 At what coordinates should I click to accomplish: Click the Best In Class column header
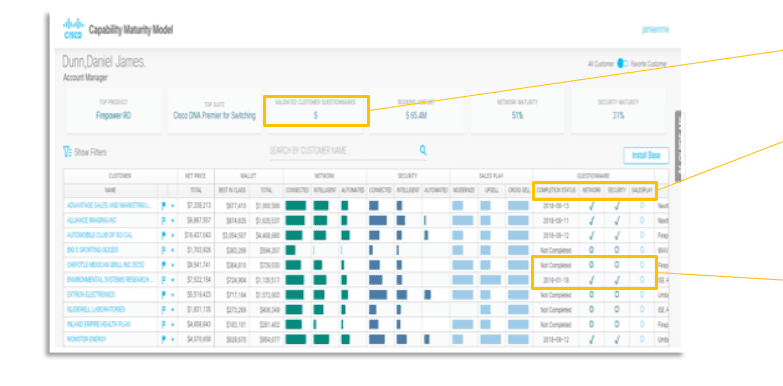click(232, 190)
